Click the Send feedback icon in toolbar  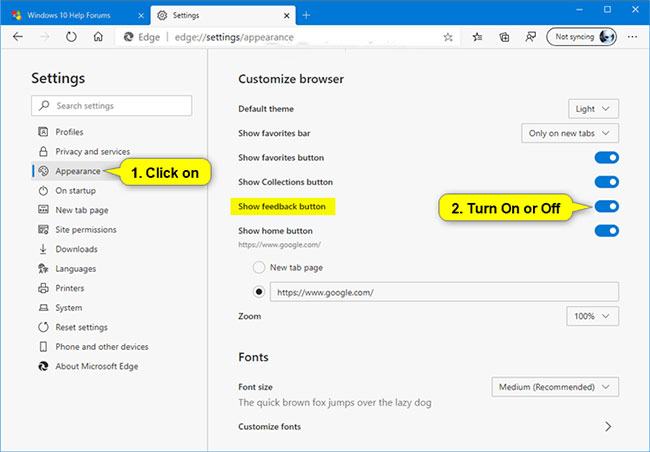(x=530, y=37)
